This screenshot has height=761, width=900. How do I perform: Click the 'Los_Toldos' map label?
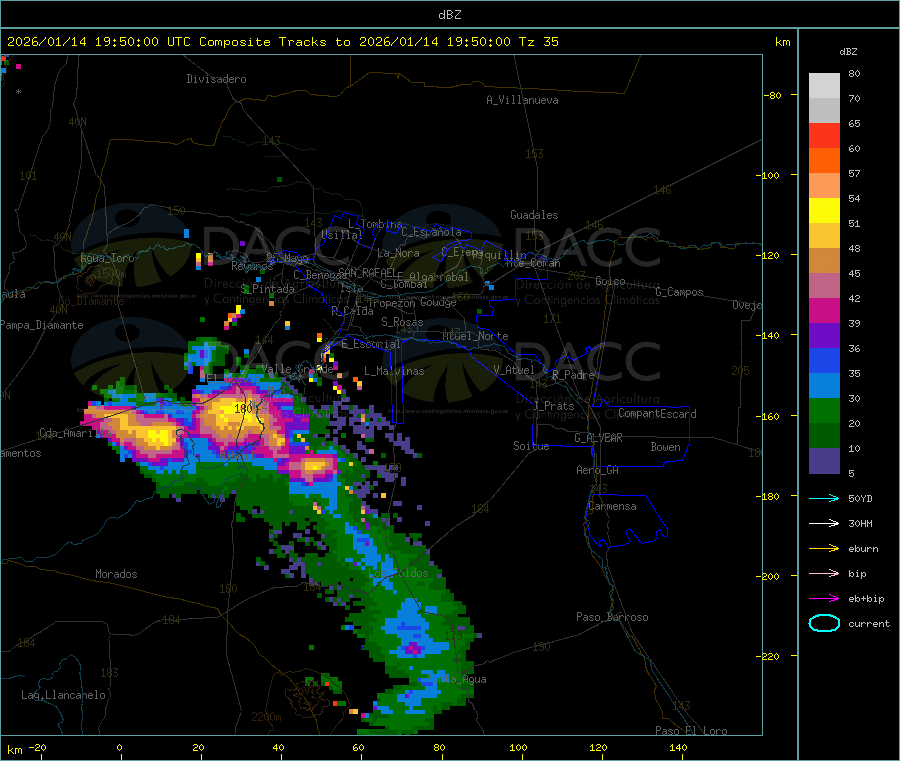(x=398, y=573)
